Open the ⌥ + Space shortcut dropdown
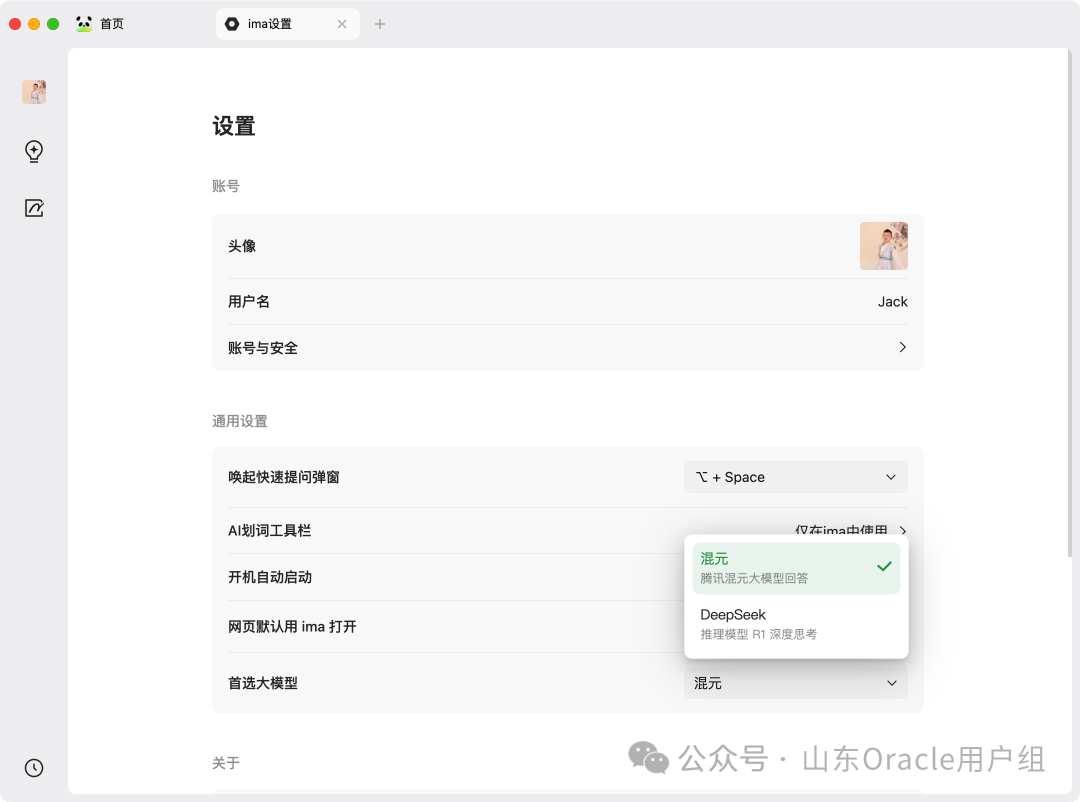The image size is (1080, 802). [x=796, y=477]
